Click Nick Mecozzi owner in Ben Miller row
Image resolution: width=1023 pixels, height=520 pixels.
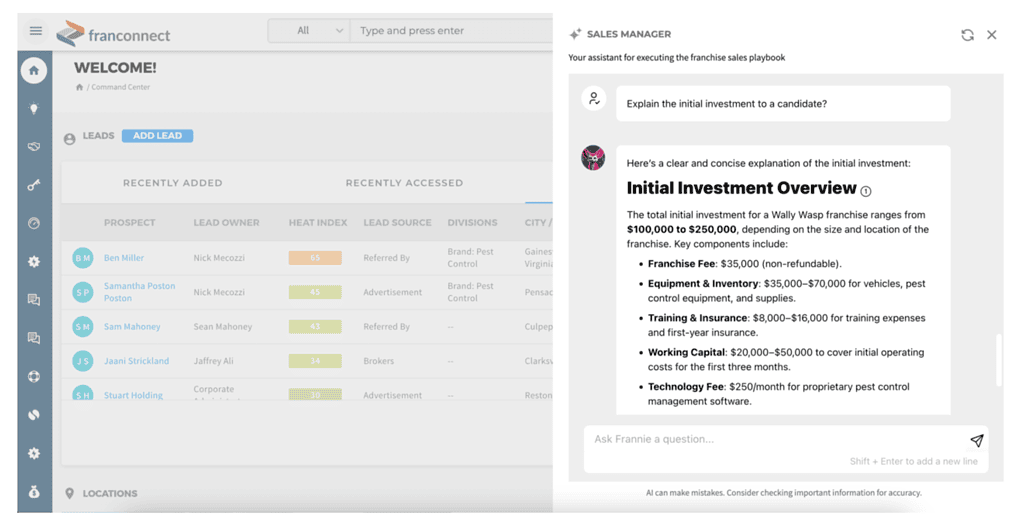(x=219, y=258)
